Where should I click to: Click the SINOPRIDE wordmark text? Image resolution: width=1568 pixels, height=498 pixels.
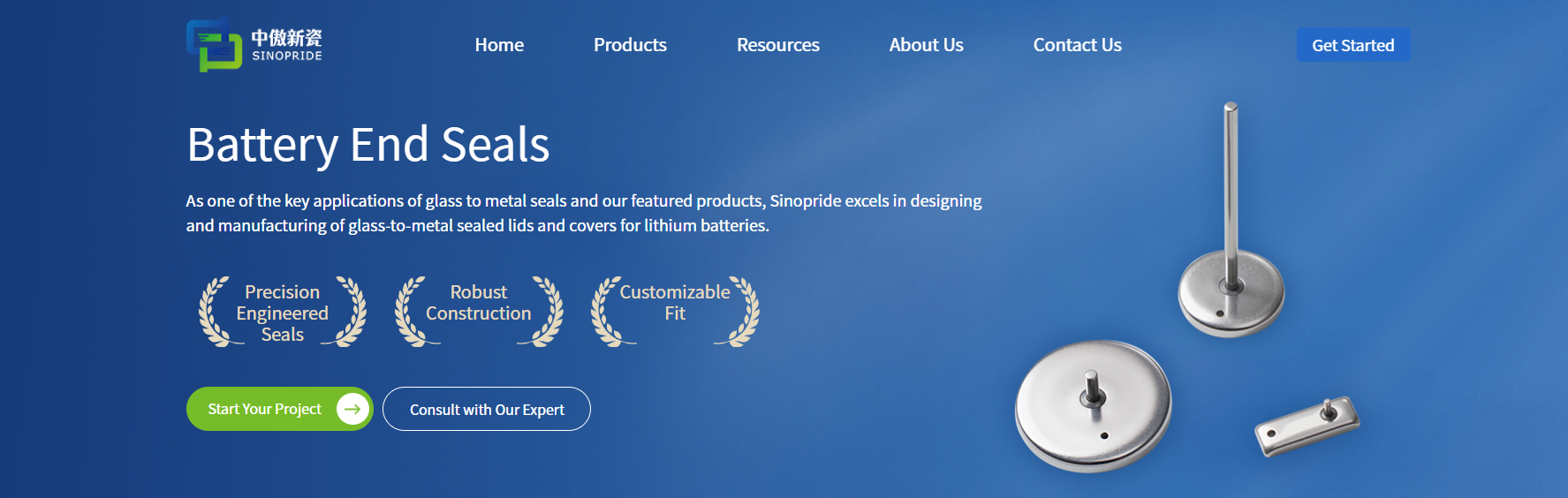(x=287, y=56)
